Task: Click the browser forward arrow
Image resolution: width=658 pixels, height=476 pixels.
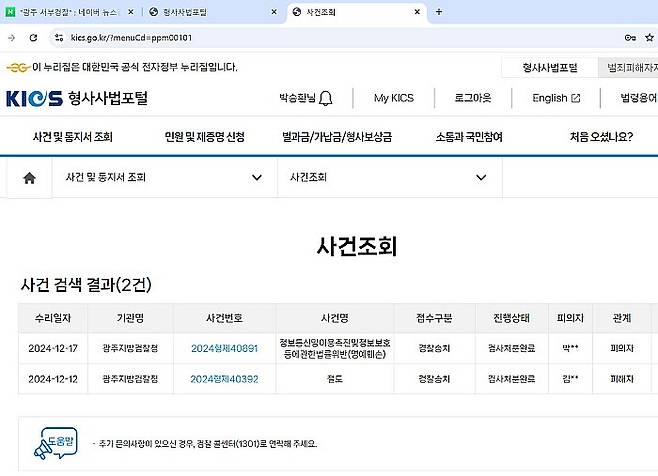Action: (11, 38)
